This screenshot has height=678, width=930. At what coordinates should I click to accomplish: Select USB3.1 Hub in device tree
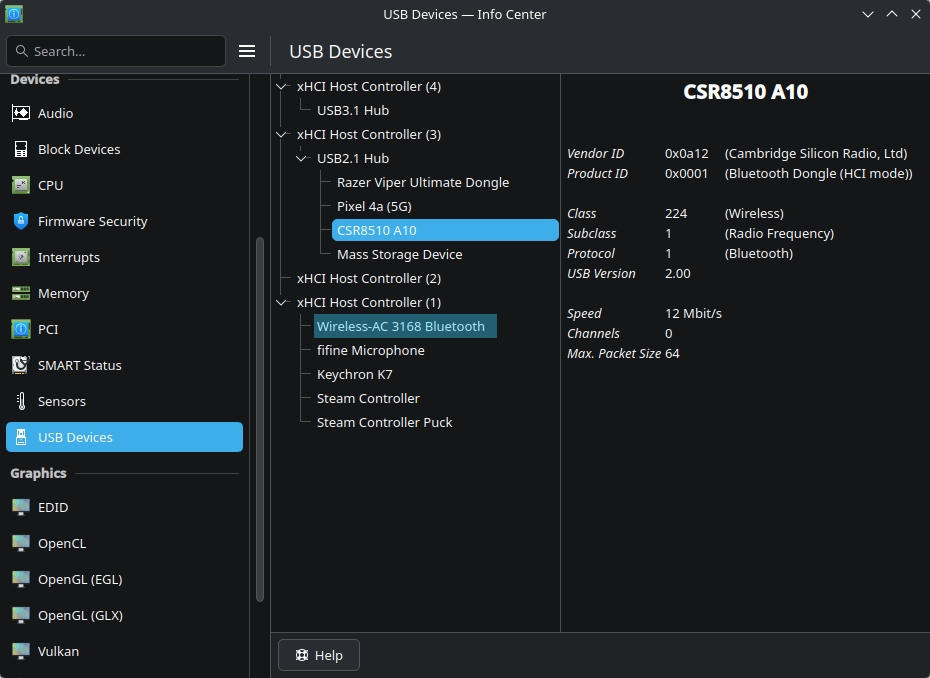click(x=353, y=110)
